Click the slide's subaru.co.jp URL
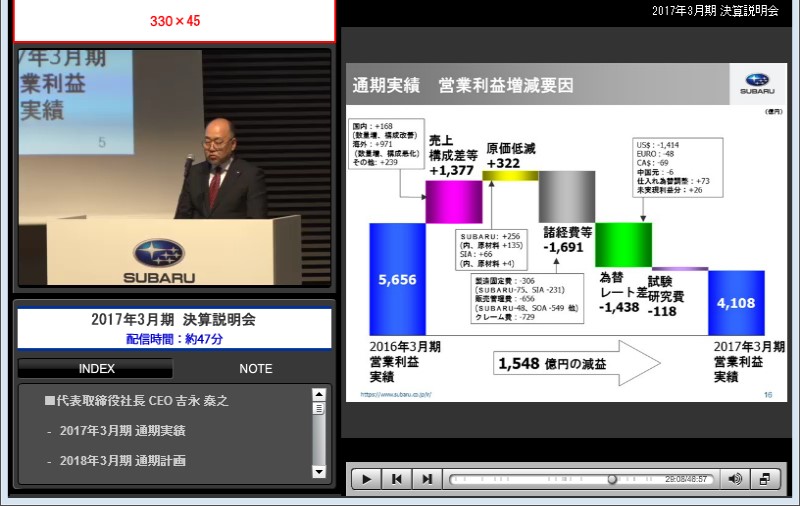 396,394
